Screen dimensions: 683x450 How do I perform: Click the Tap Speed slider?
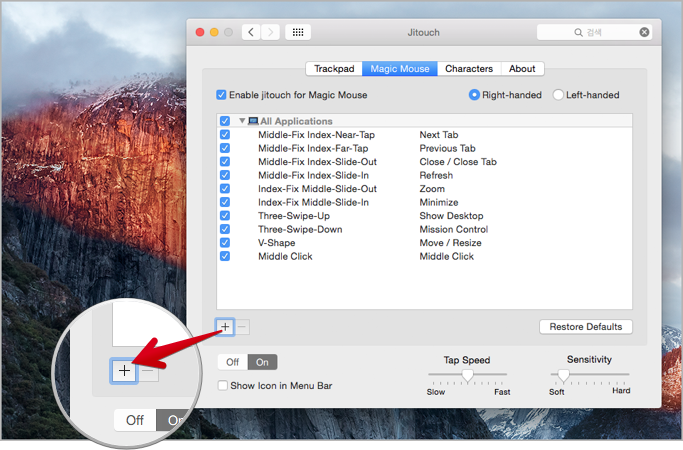pos(467,375)
